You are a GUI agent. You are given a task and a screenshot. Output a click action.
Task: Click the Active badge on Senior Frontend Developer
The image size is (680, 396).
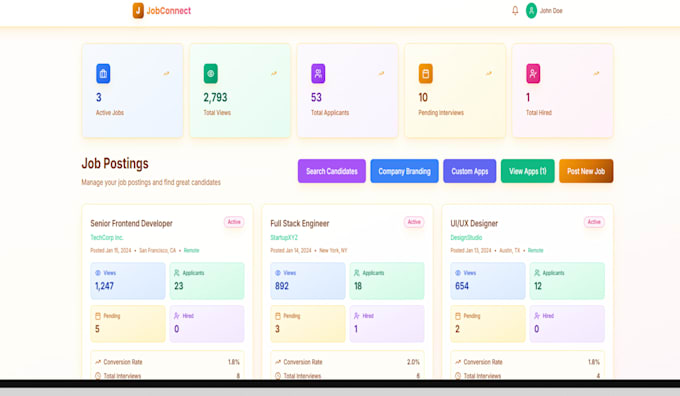[234, 222]
